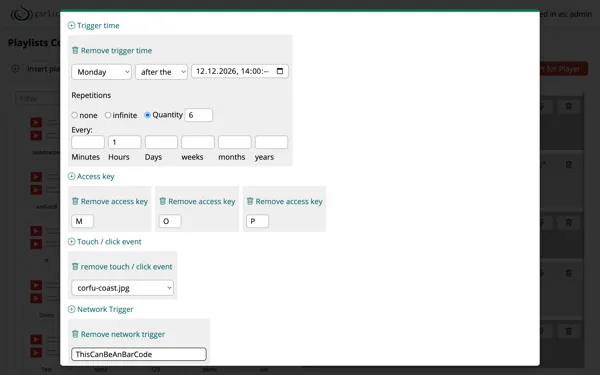Screen dimensions: 600x375
Task: Click the years interval field
Action: (x=271, y=142)
